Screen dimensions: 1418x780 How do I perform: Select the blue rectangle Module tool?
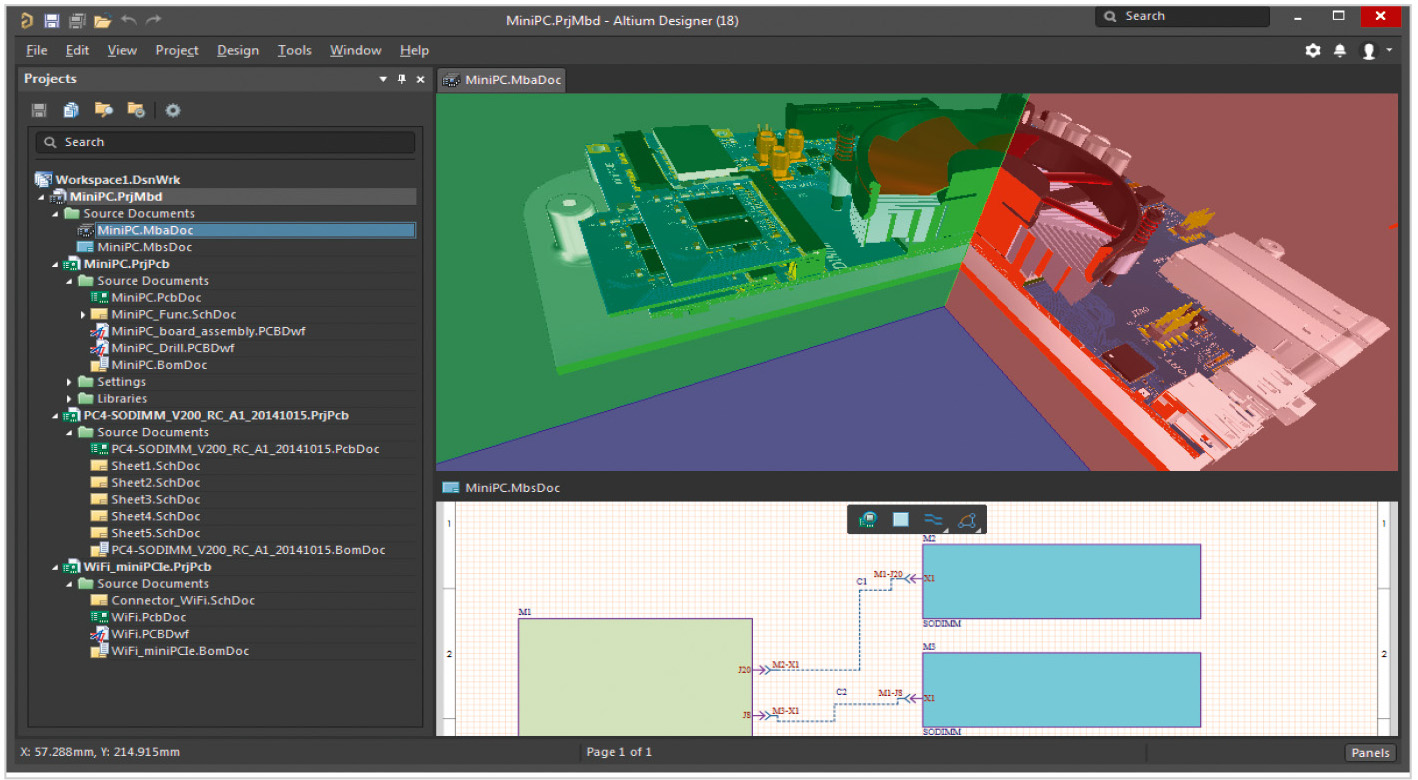pyautogui.click(x=900, y=519)
